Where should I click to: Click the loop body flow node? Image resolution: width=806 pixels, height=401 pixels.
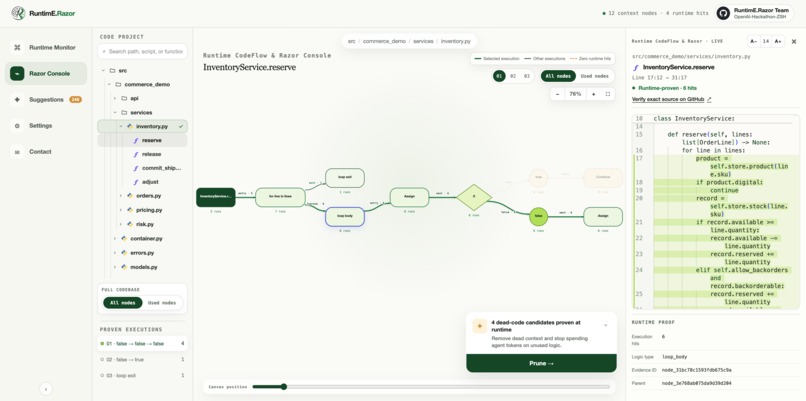[x=345, y=217]
